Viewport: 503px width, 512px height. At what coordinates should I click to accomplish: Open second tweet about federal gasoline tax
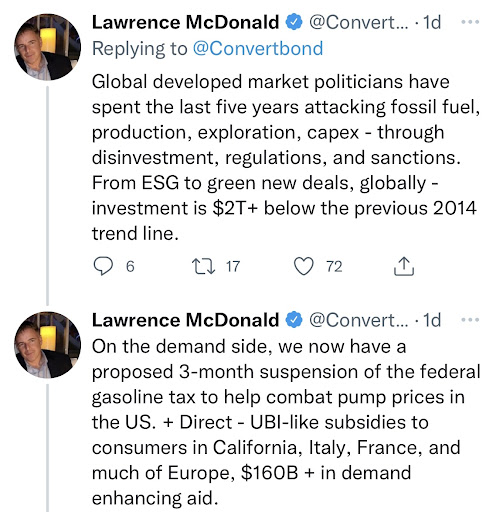[286, 422]
